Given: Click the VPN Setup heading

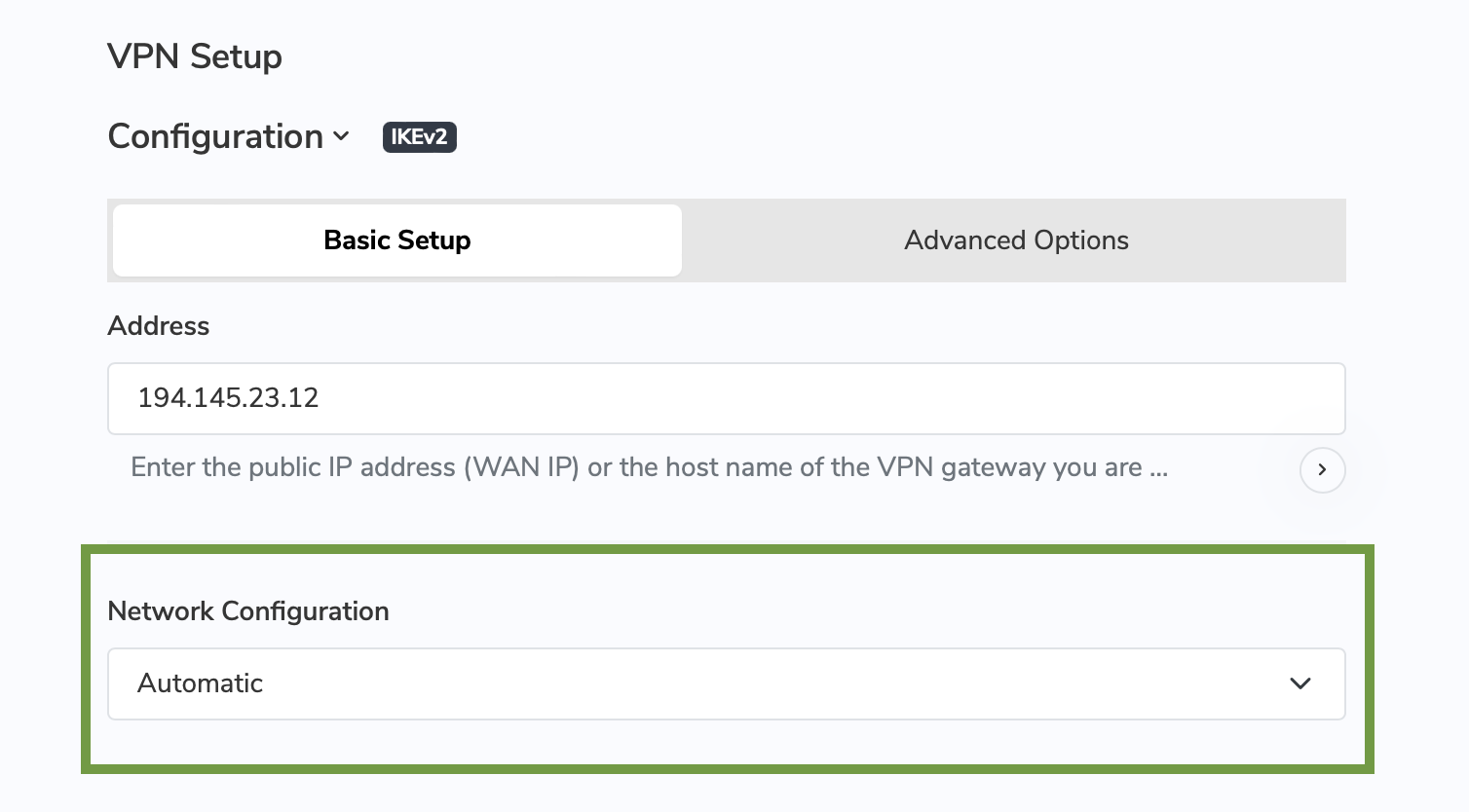Looking at the screenshot, I should pos(195,56).
